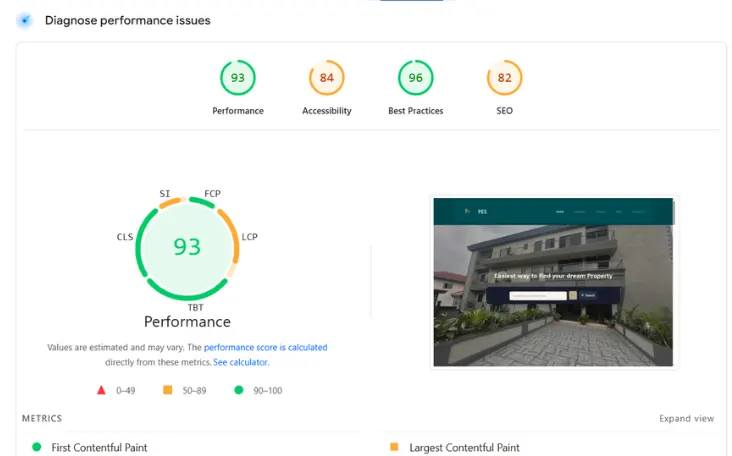The width and height of the screenshot is (732, 456).
Task: Click the LCP label on the gauge
Action: [249, 237]
